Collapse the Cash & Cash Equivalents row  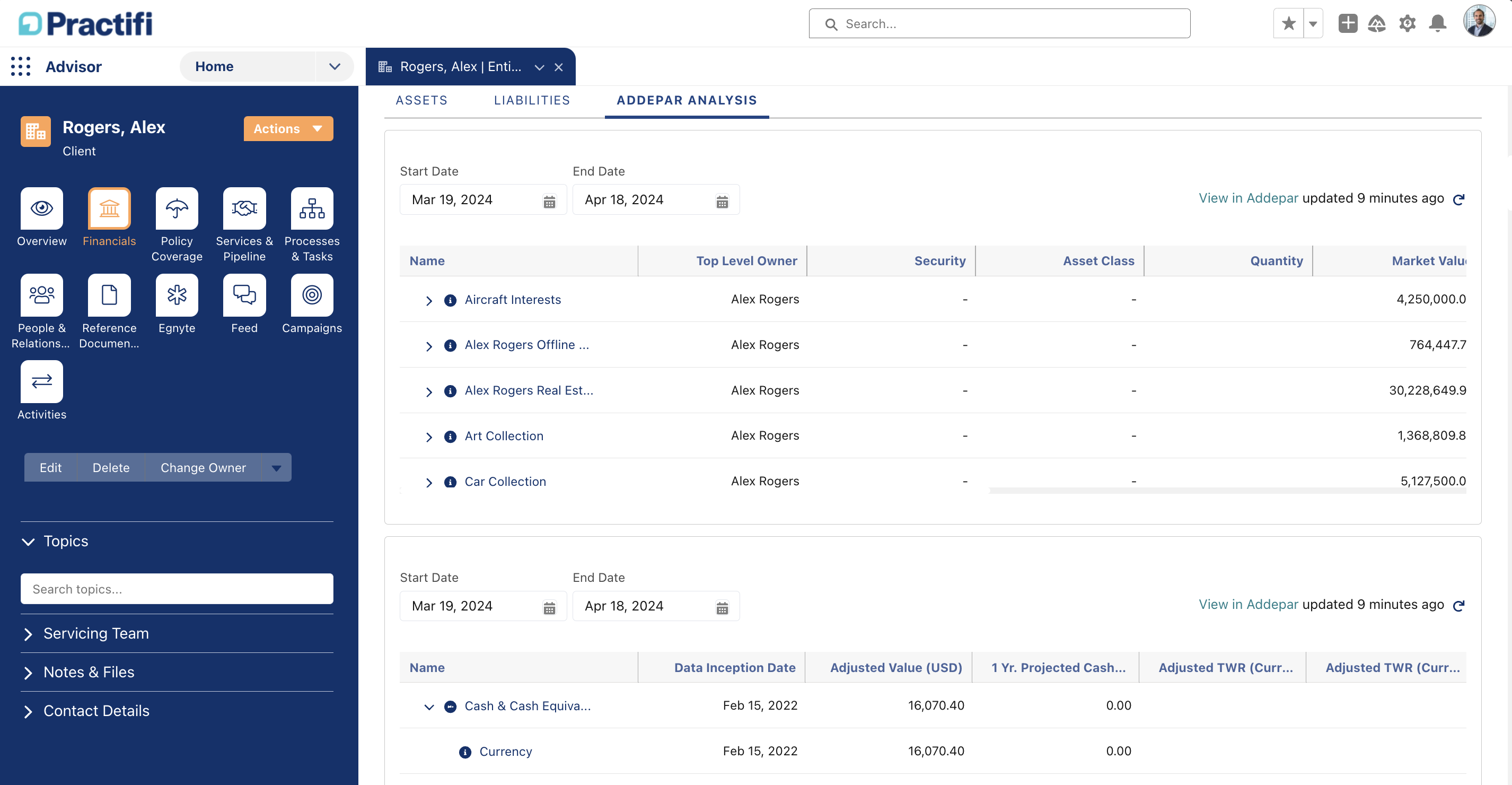(429, 707)
